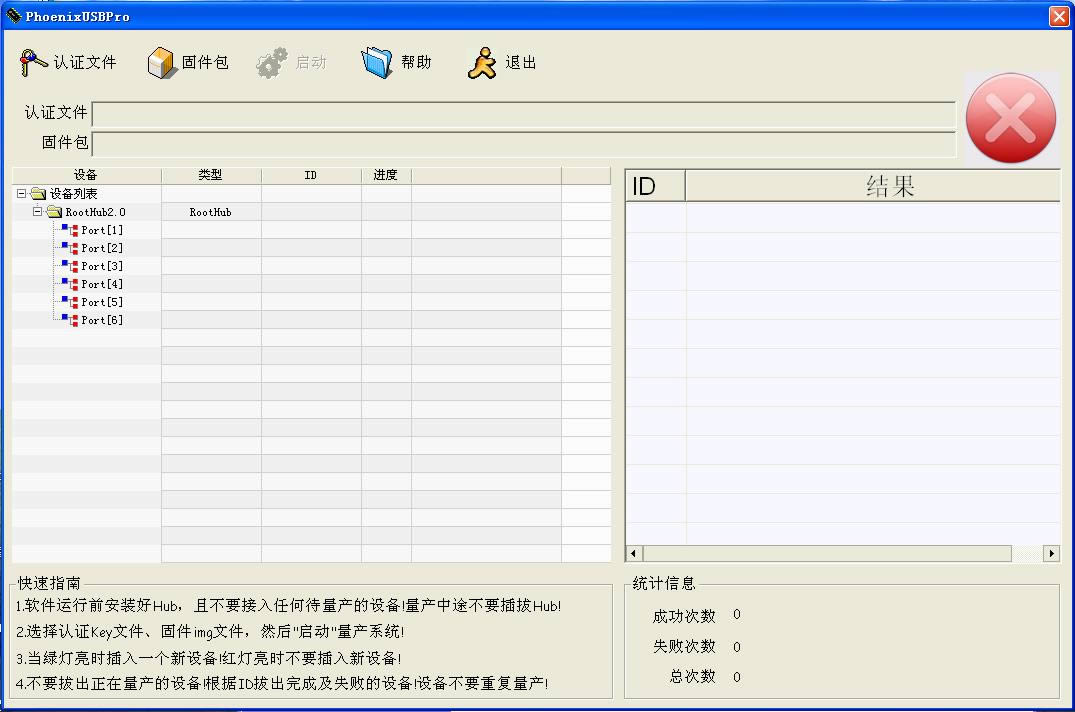The height and width of the screenshot is (712, 1075).
Task: Select the Port[6] tree label
Action: 102,320
